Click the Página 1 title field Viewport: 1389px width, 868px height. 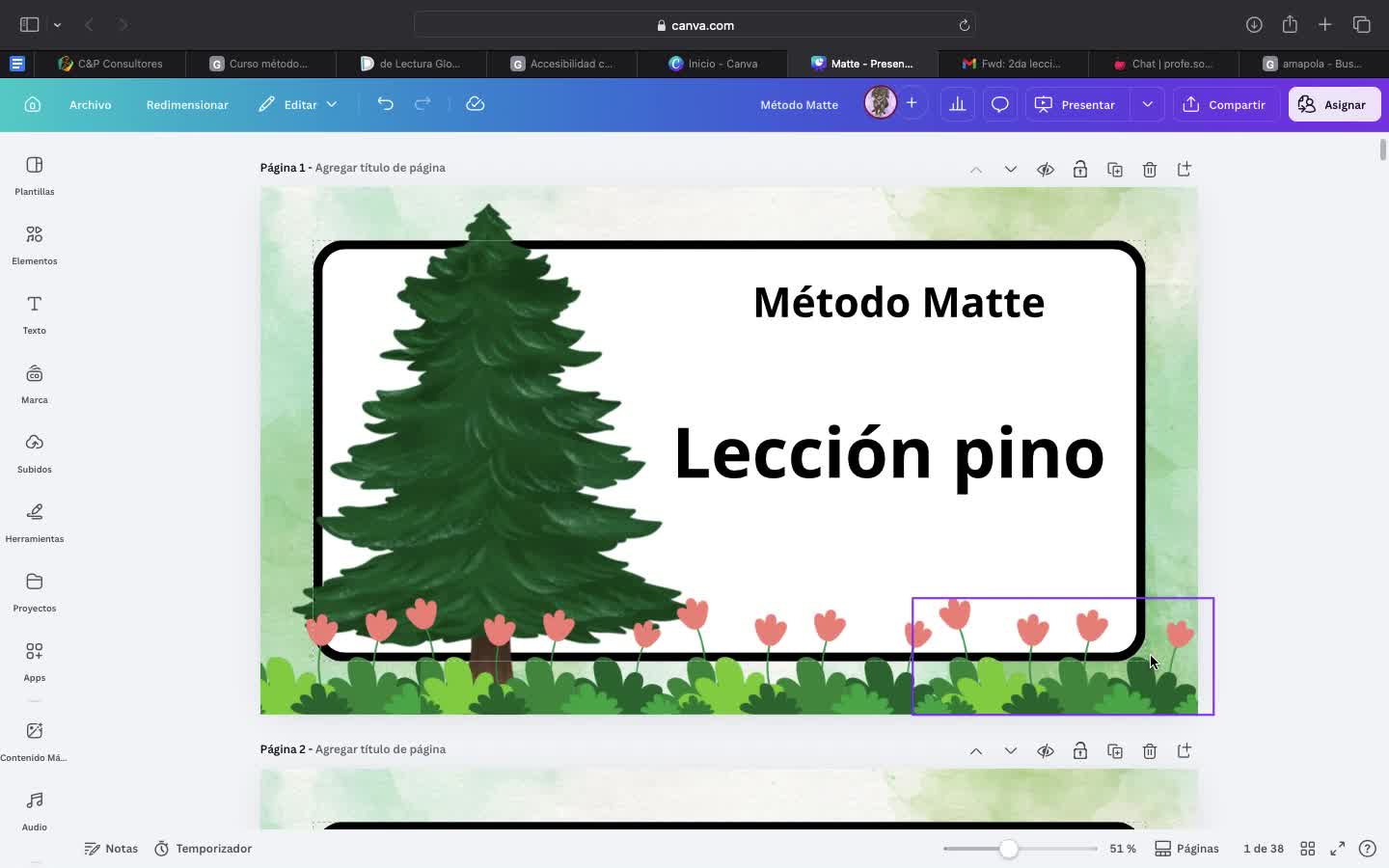coord(380,168)
